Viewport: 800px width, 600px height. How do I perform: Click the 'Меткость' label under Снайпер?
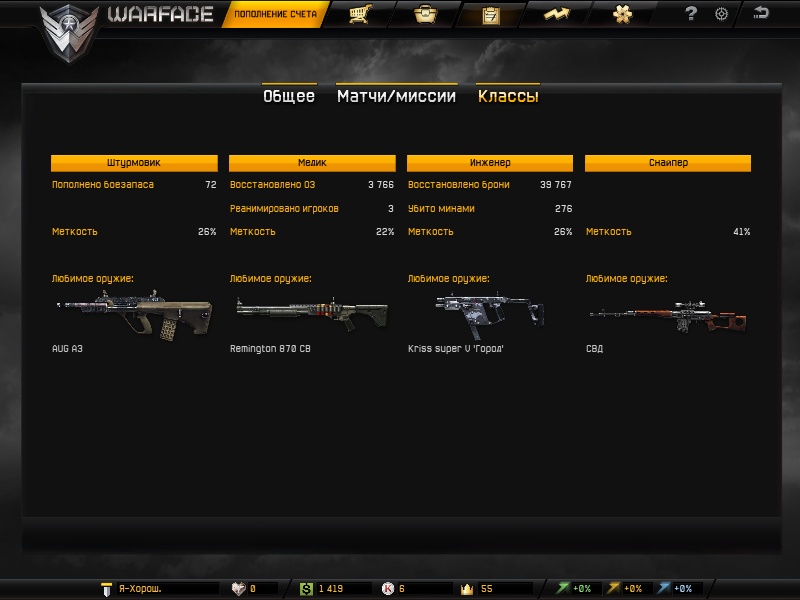tap(609, 232)
